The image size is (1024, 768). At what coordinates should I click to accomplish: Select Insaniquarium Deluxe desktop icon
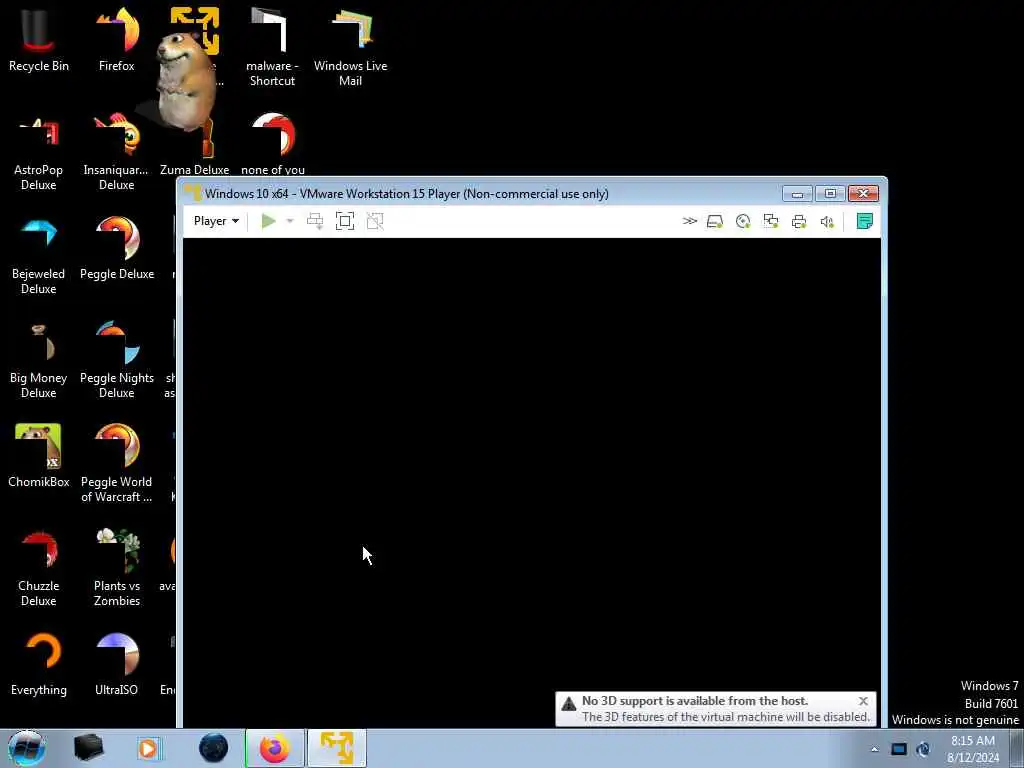(x=116, y=152)
